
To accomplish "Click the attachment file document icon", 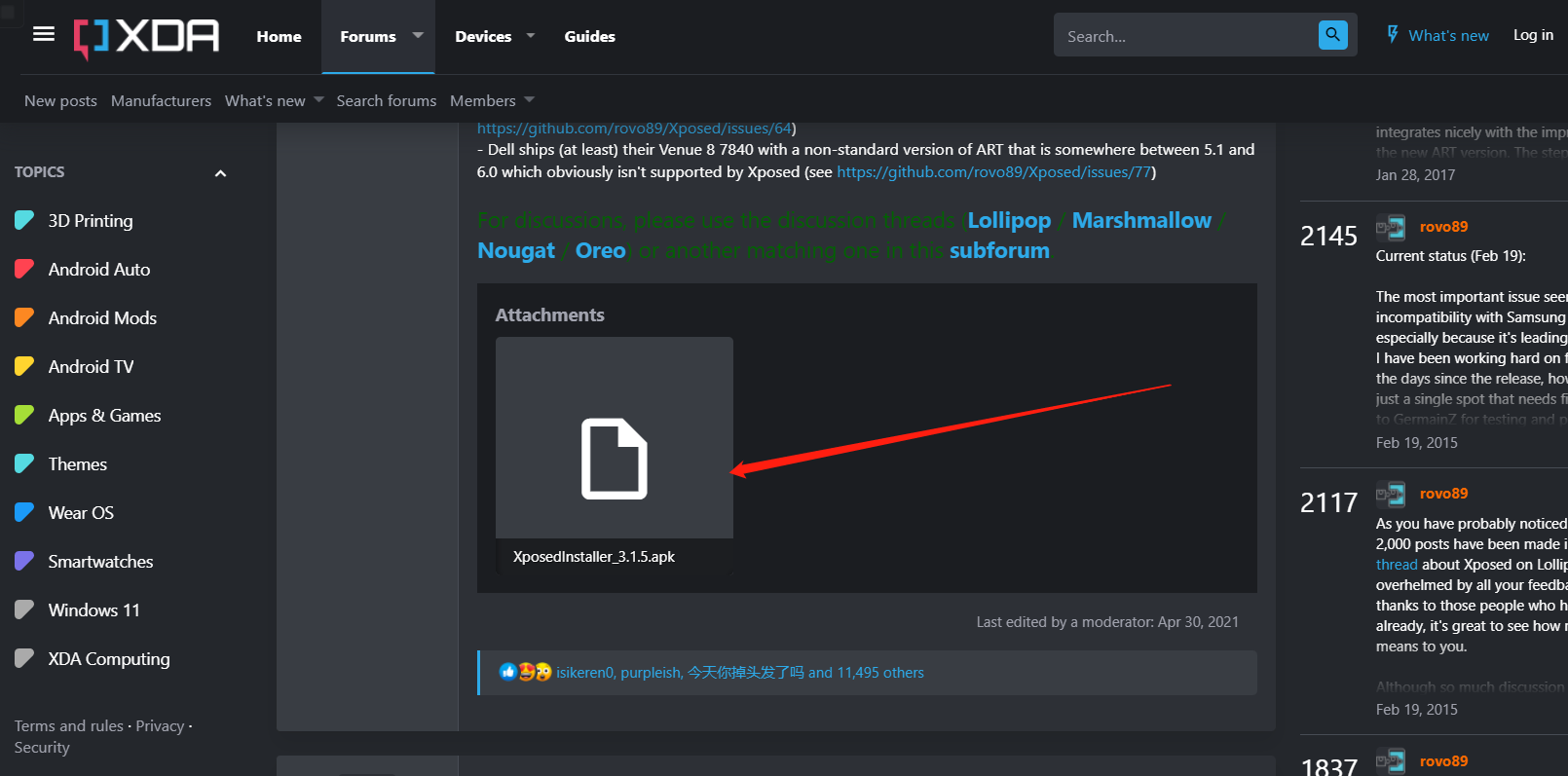I will click(x=615, y=459).
